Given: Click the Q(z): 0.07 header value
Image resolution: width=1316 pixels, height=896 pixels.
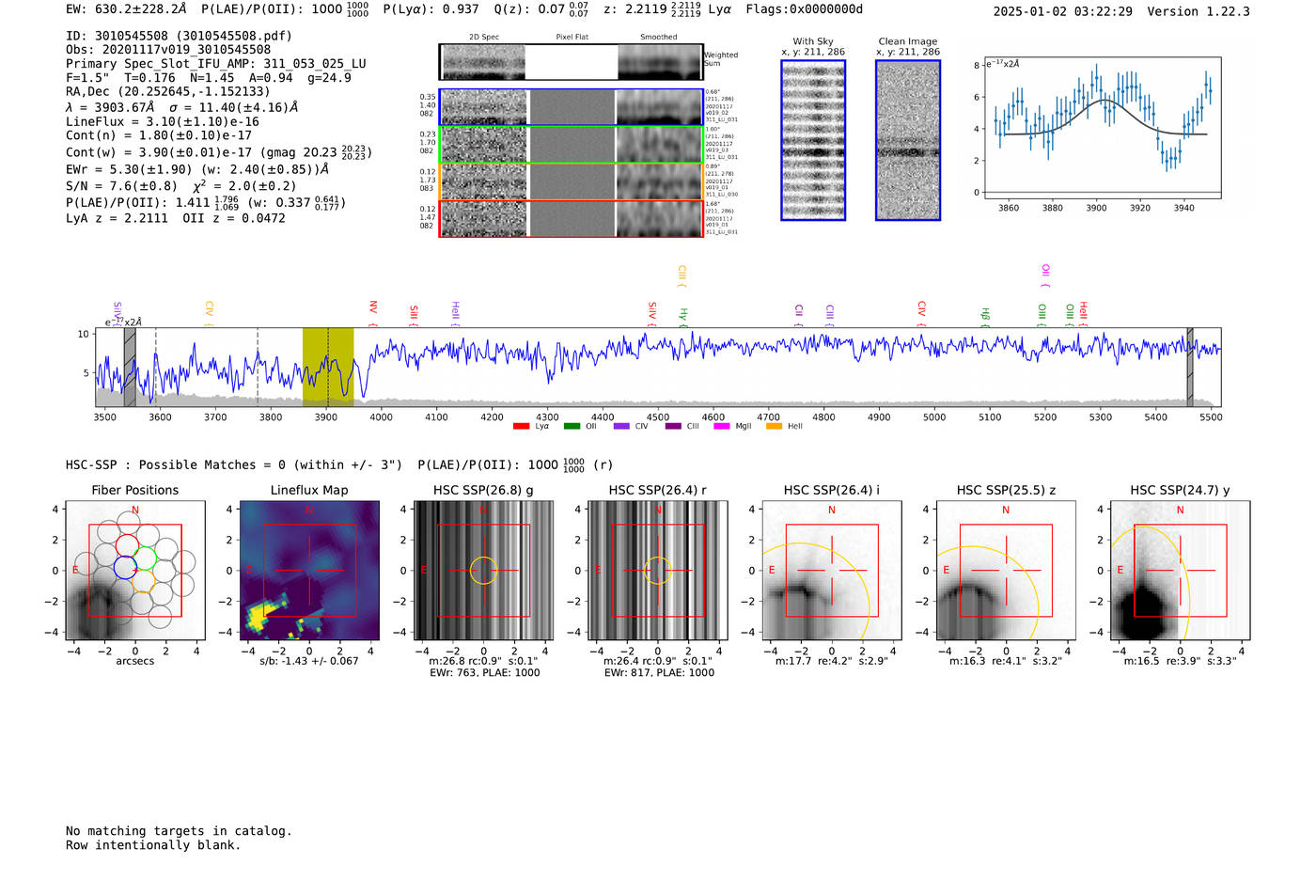Looking at the screenshot, I should point(541,9).
